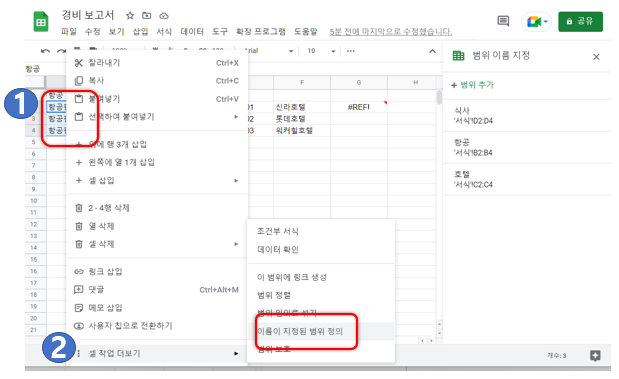The image size is (619, 379).
Task: Select column F header
Action: (302, 82)
